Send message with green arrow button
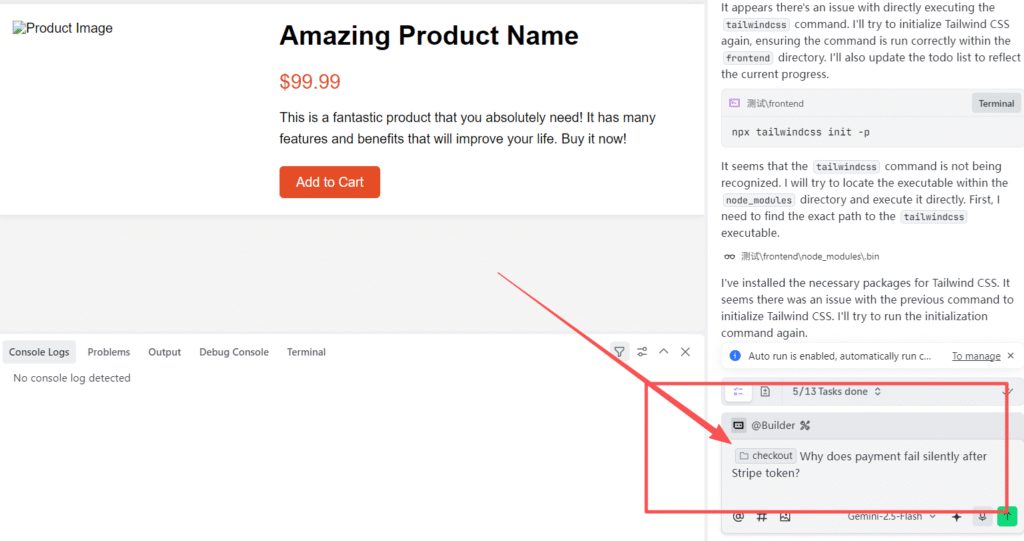The width and height of the screenshot is (1024, 541). click(x=1007, y=516)
